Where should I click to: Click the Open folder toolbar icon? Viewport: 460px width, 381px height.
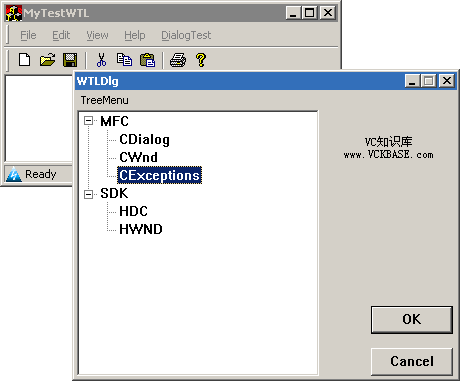(47, 60)
